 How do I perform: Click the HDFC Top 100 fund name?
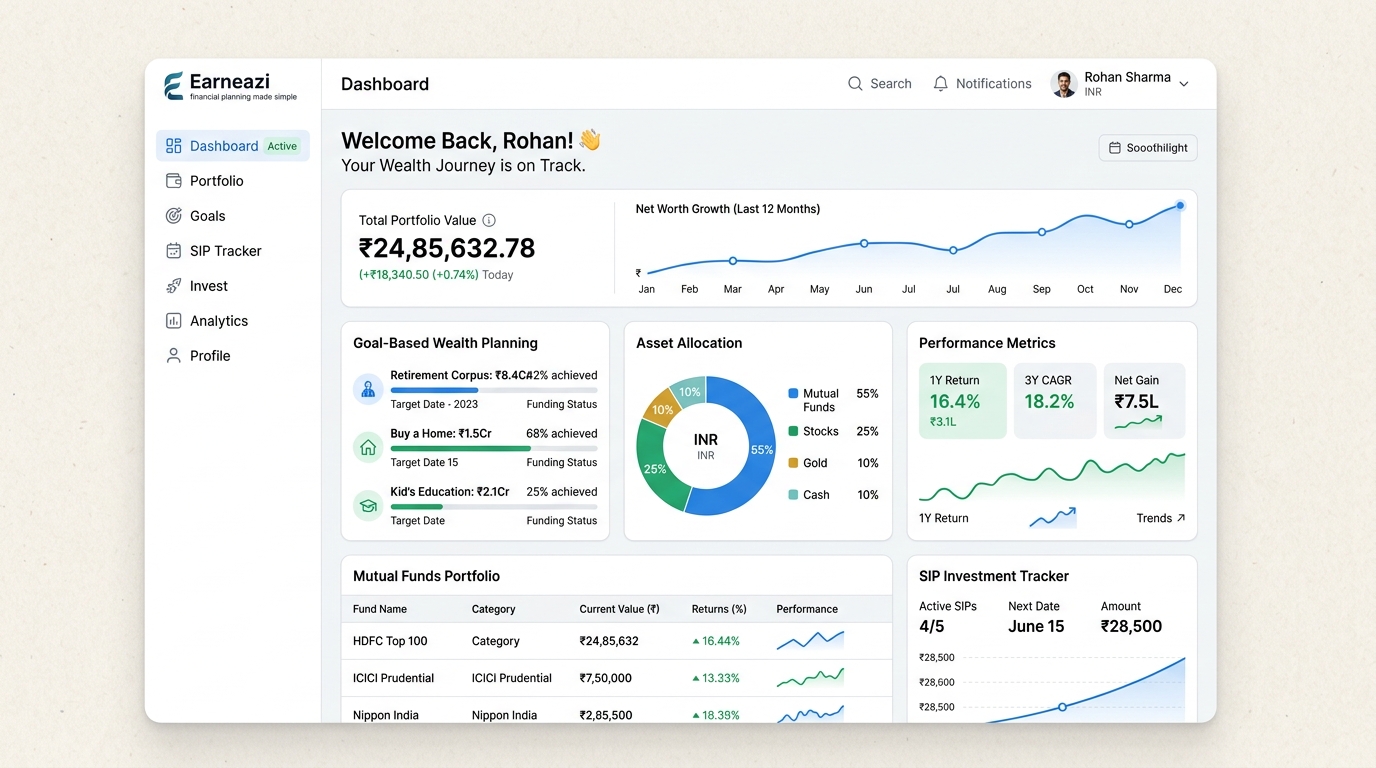click(x=390, y=641)
